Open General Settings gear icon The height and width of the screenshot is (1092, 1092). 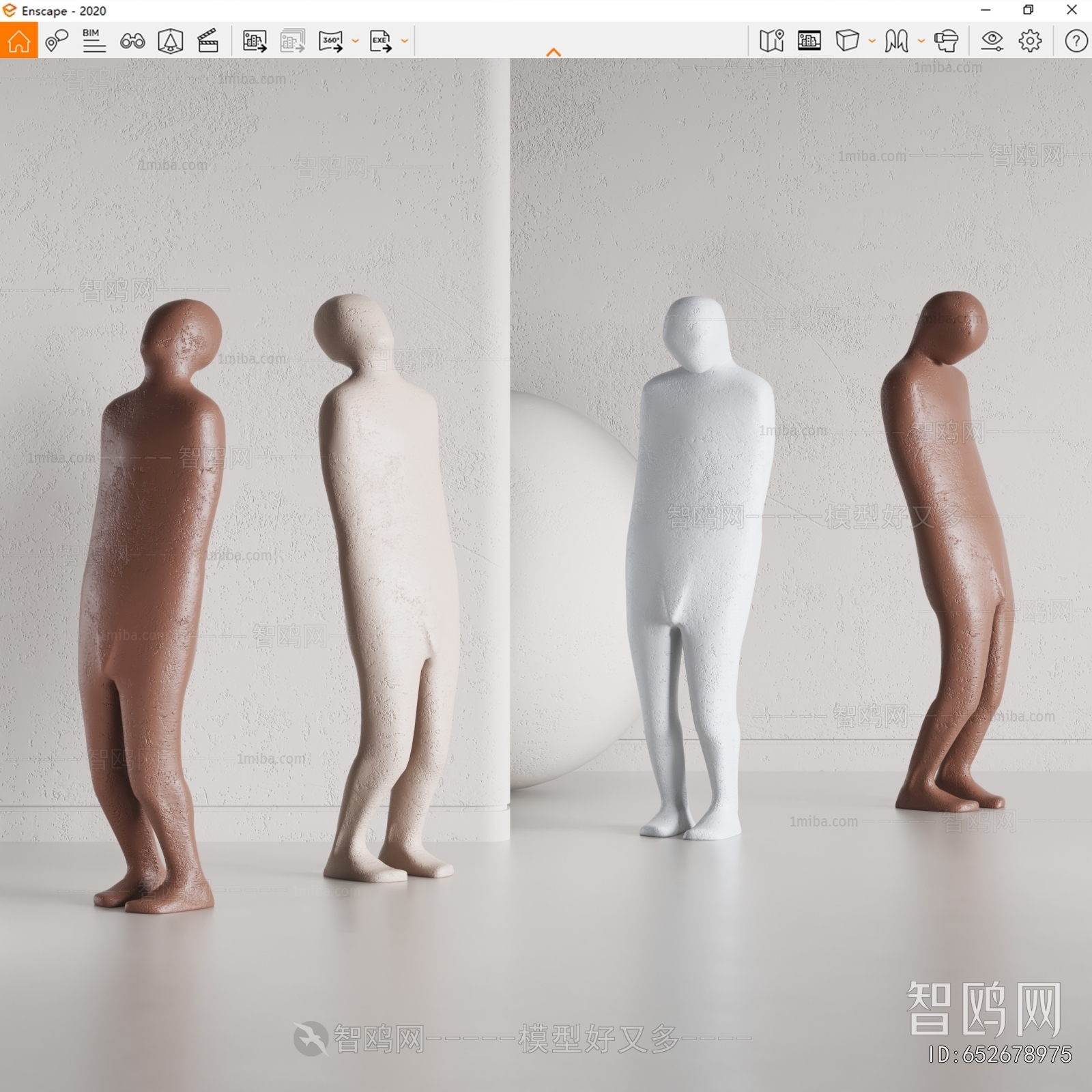(1030, 41)
